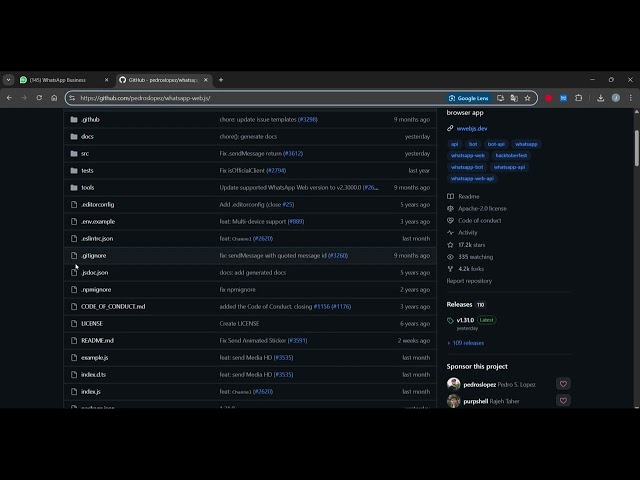Viewport: 640px width, 480px height.
Task: Visit wwebjs.dev website link
Action: tap(472, 128)
